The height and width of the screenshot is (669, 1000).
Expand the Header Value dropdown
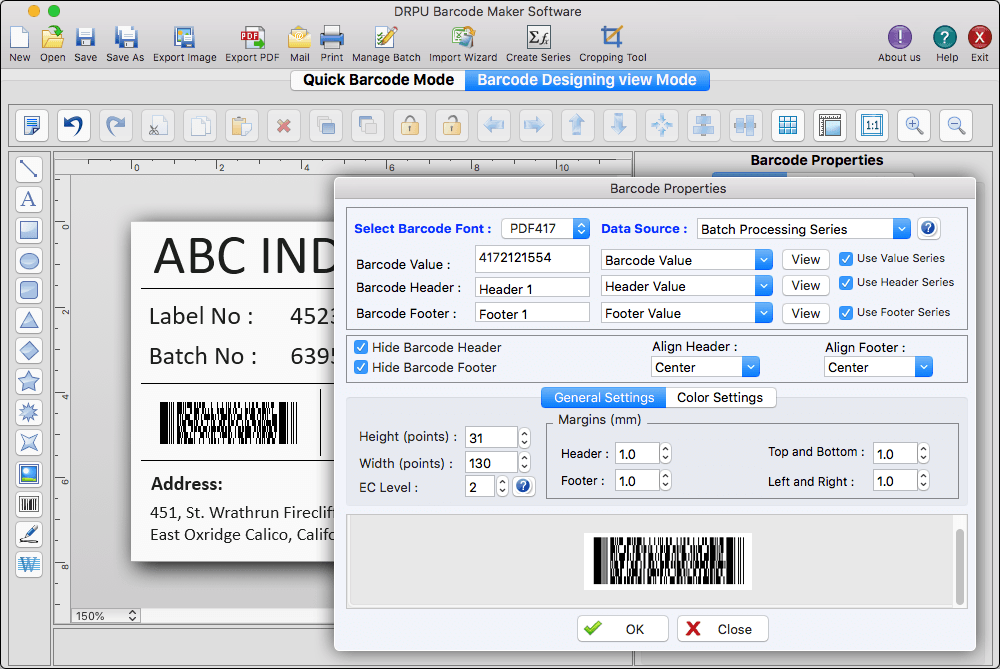tap(686, 286)
